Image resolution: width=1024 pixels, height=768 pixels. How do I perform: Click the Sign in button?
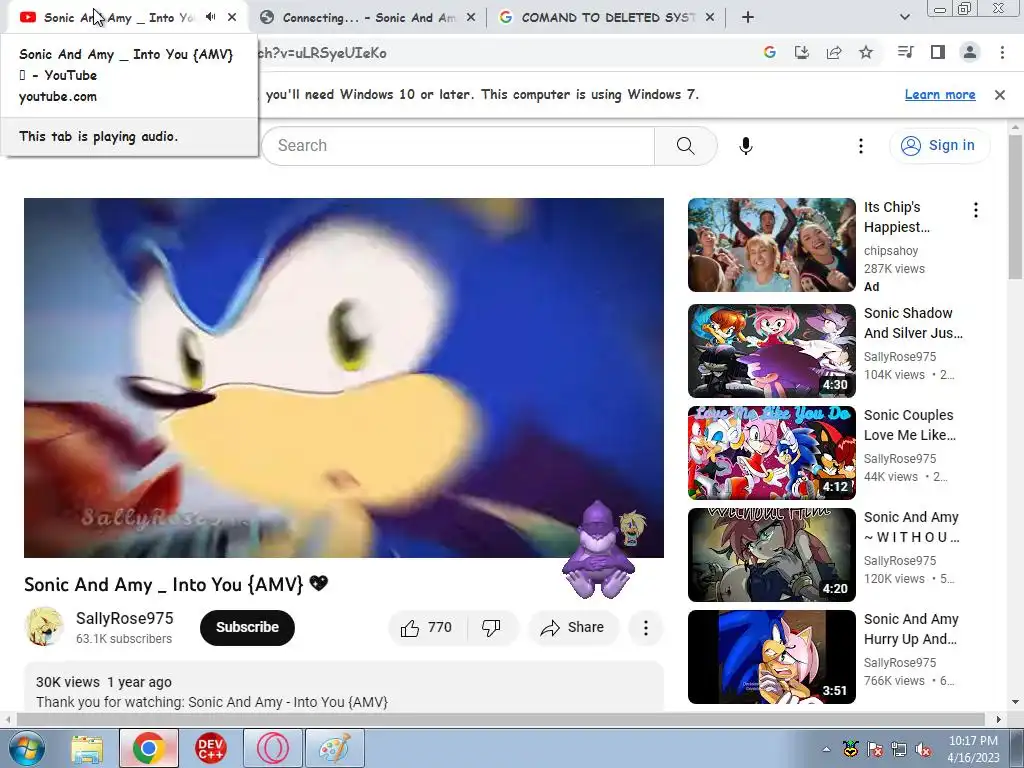tap(939, 145)
